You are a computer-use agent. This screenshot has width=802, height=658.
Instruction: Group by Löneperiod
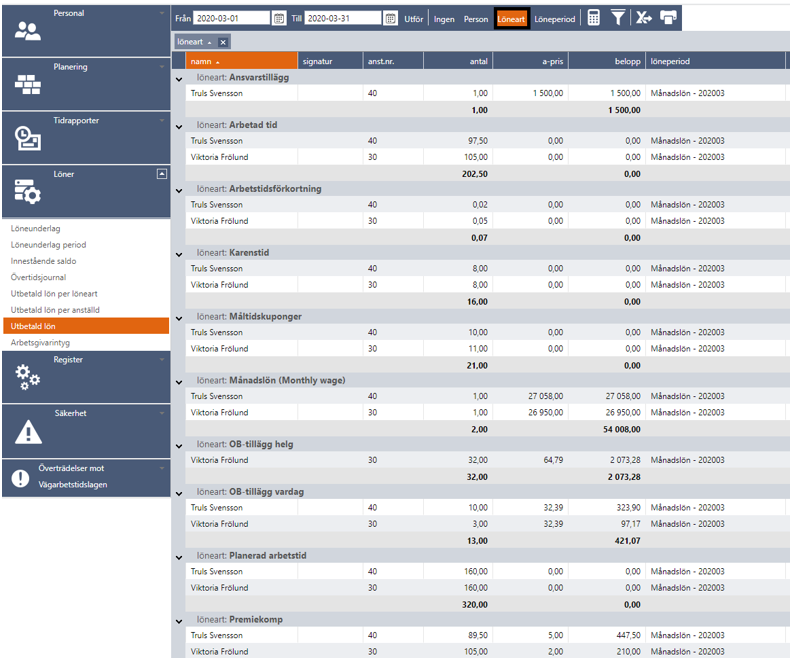pos(555,19)
